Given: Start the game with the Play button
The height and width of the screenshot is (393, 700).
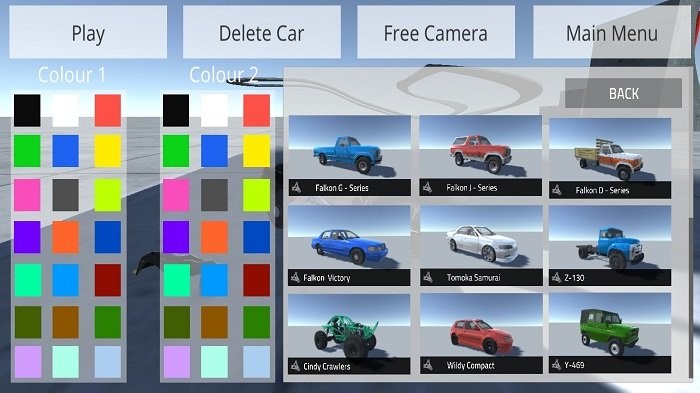Looking at the screenshot, I should point(88,32).
